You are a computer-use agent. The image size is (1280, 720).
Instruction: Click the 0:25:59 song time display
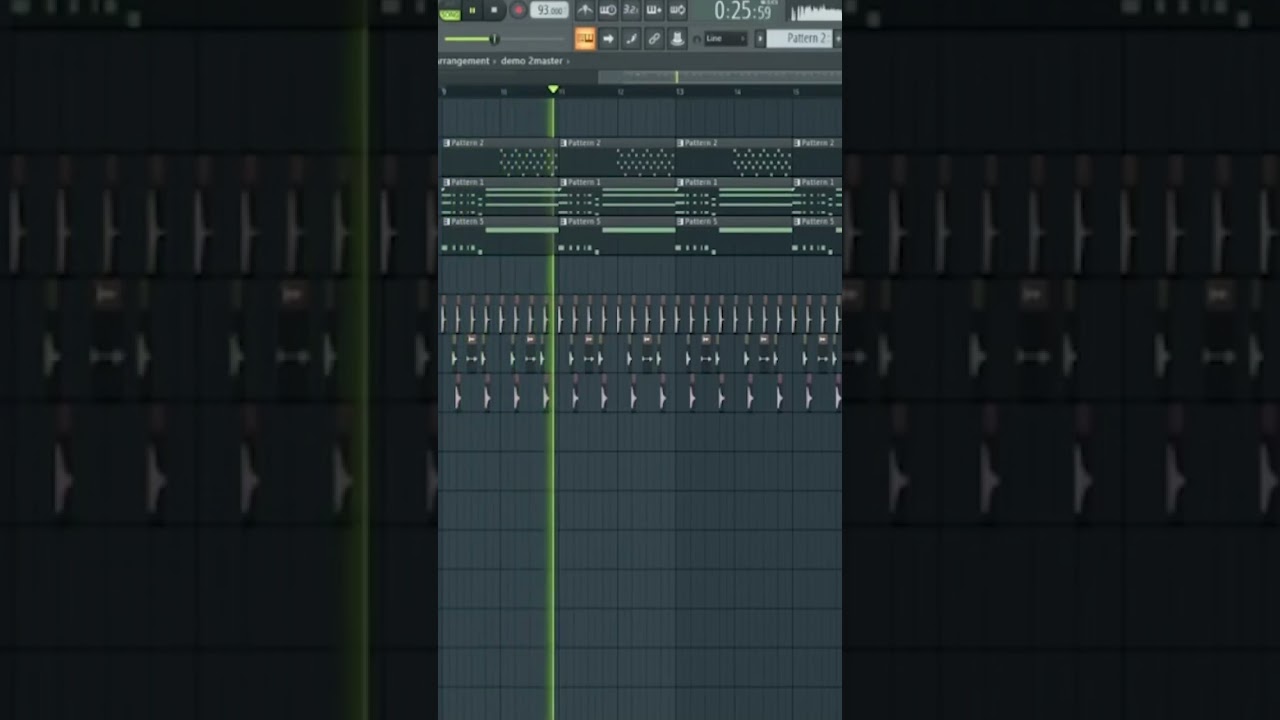pos(743,11)
